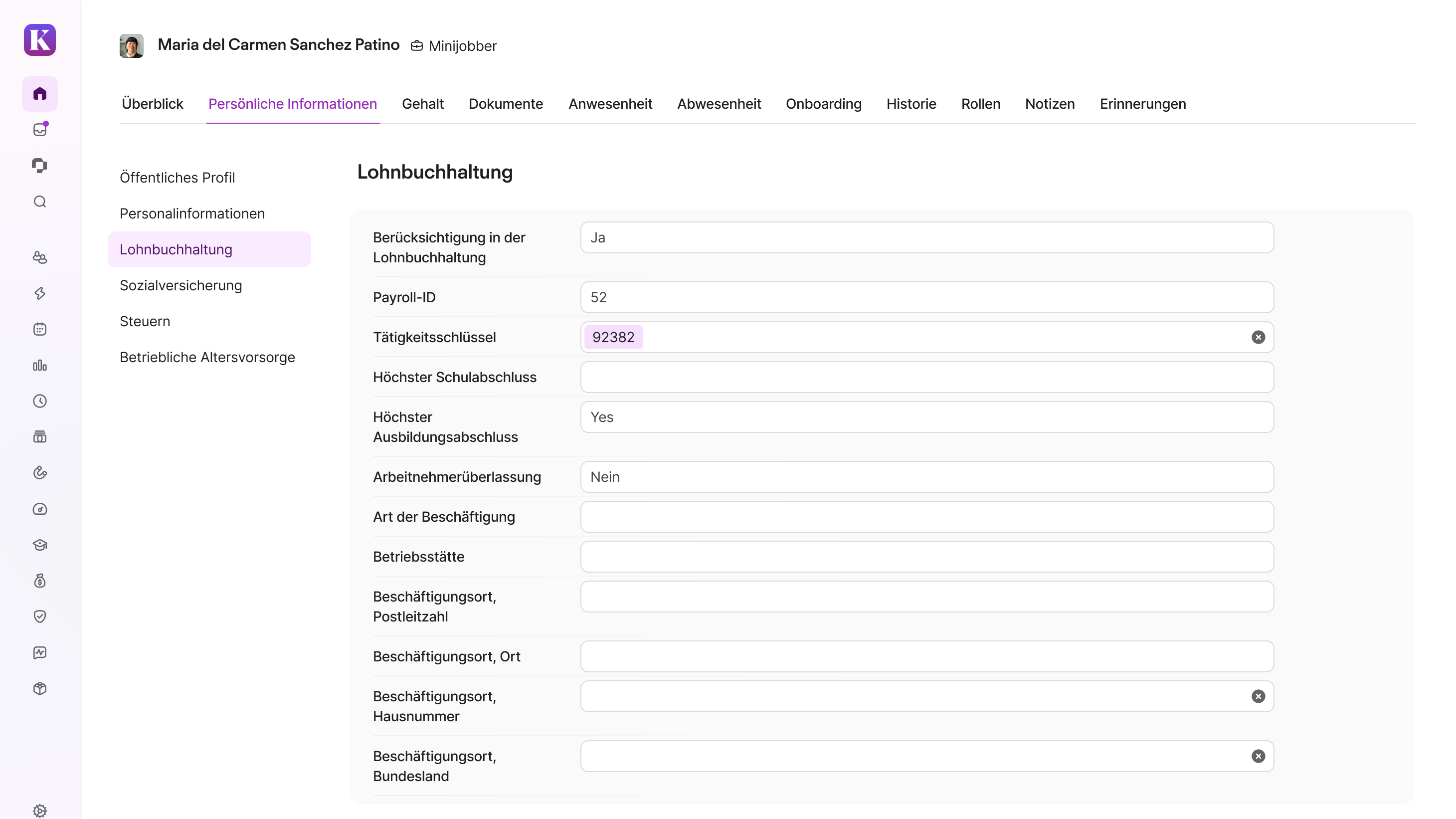Open the Onboarding tab
Viewport: 1456px width, 819px height.
pos(824,104)
